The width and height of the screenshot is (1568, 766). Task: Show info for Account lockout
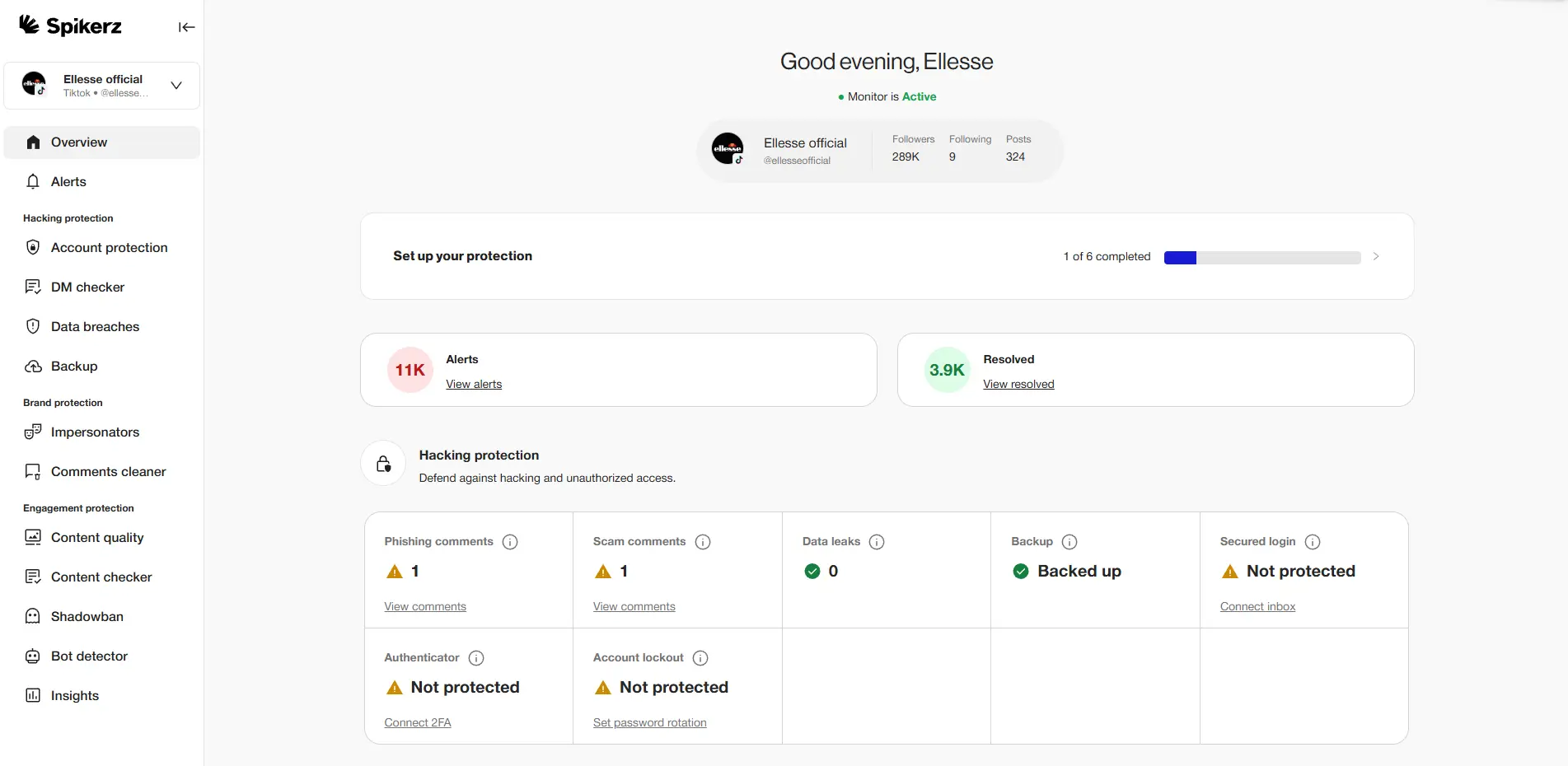[700, 658]
